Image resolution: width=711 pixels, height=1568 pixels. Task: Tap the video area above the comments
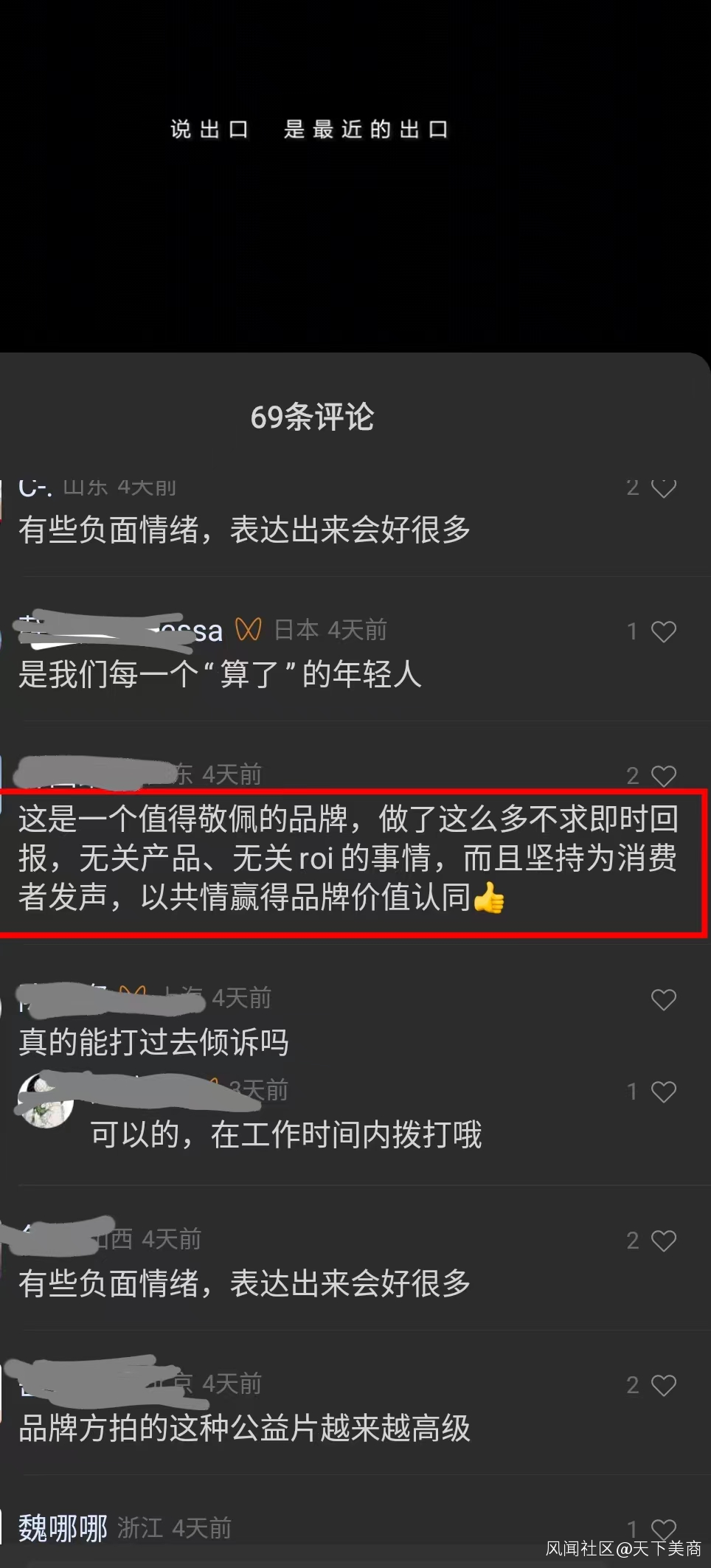click(355, 176)
